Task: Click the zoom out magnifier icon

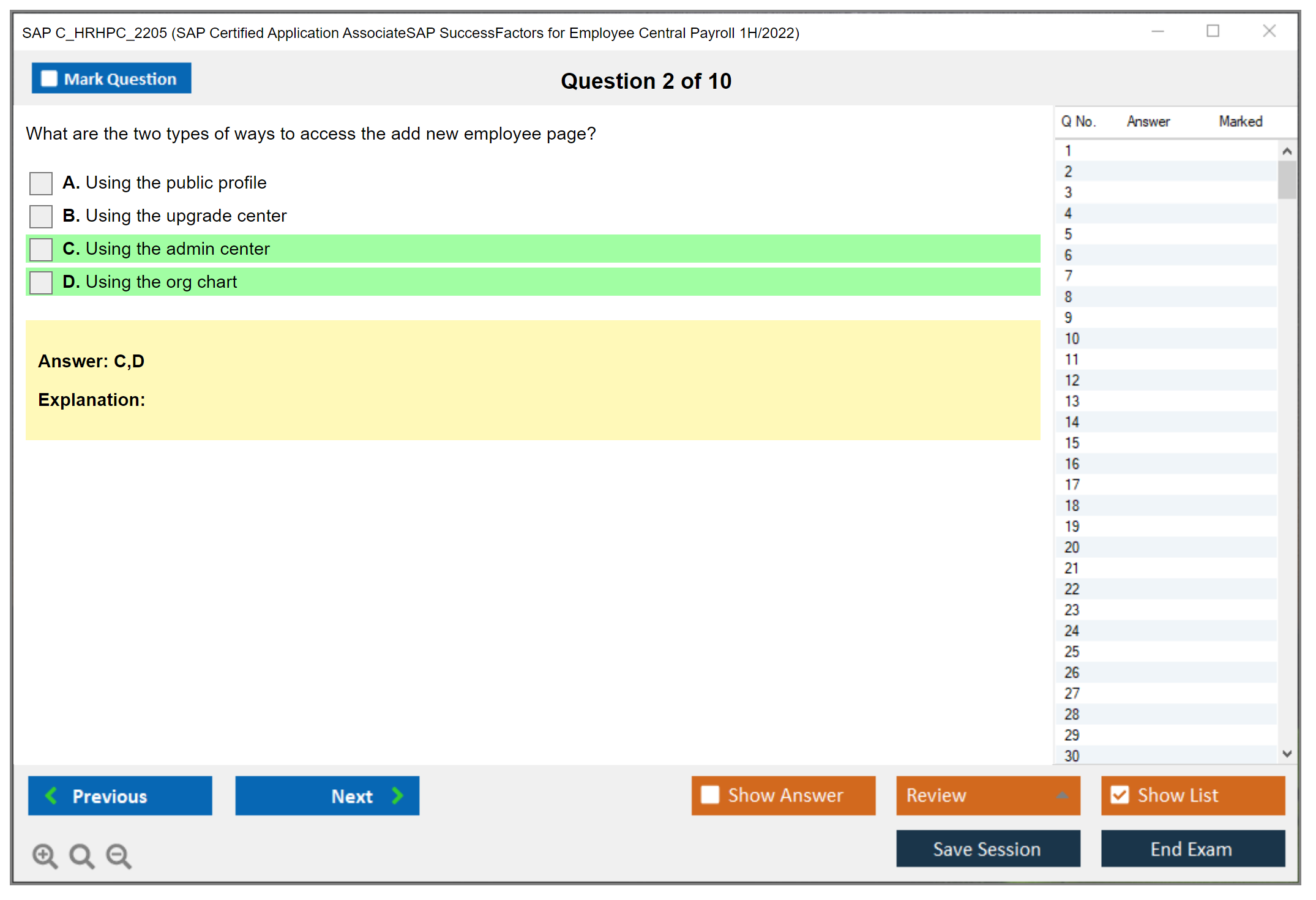Action: pos(119,855)
